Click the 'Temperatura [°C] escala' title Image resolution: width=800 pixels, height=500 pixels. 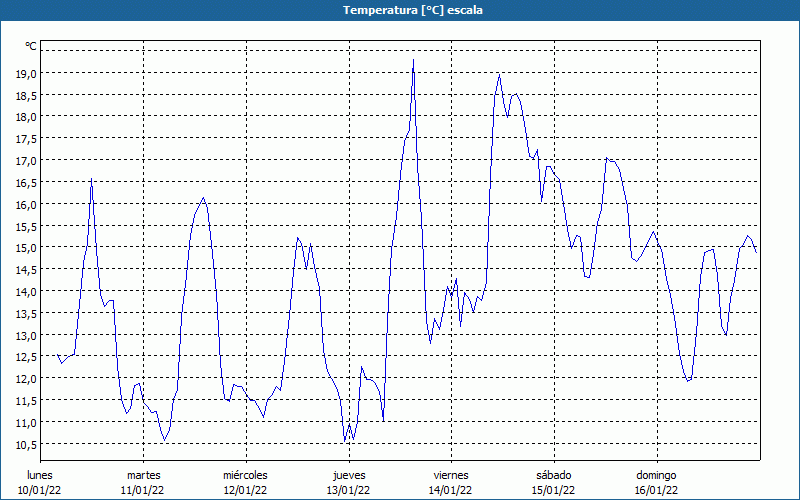pyautogui.click(x=412, y=10)
